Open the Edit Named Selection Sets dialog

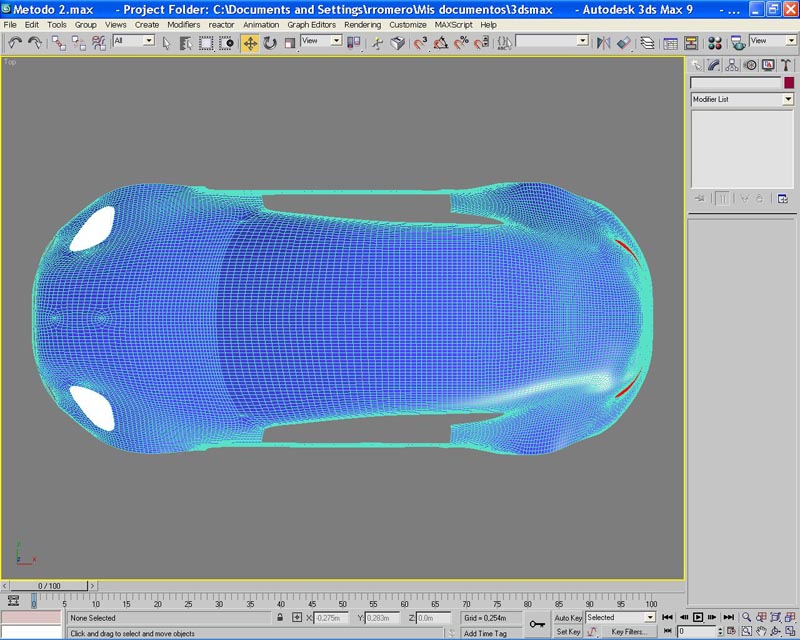coord(504,43)
